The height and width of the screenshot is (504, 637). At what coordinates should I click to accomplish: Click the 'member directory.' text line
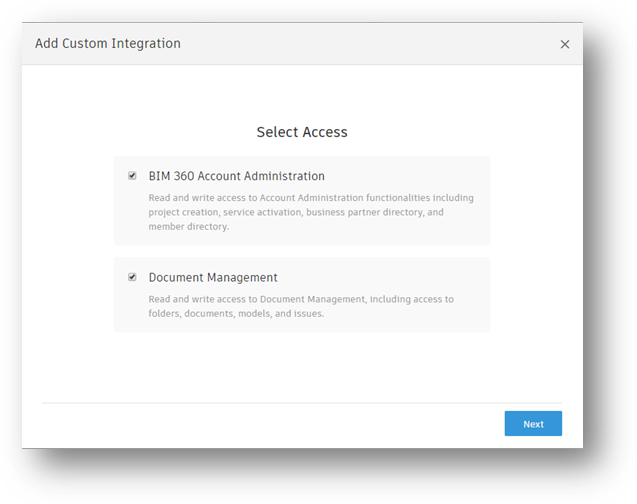click(189, 226)
